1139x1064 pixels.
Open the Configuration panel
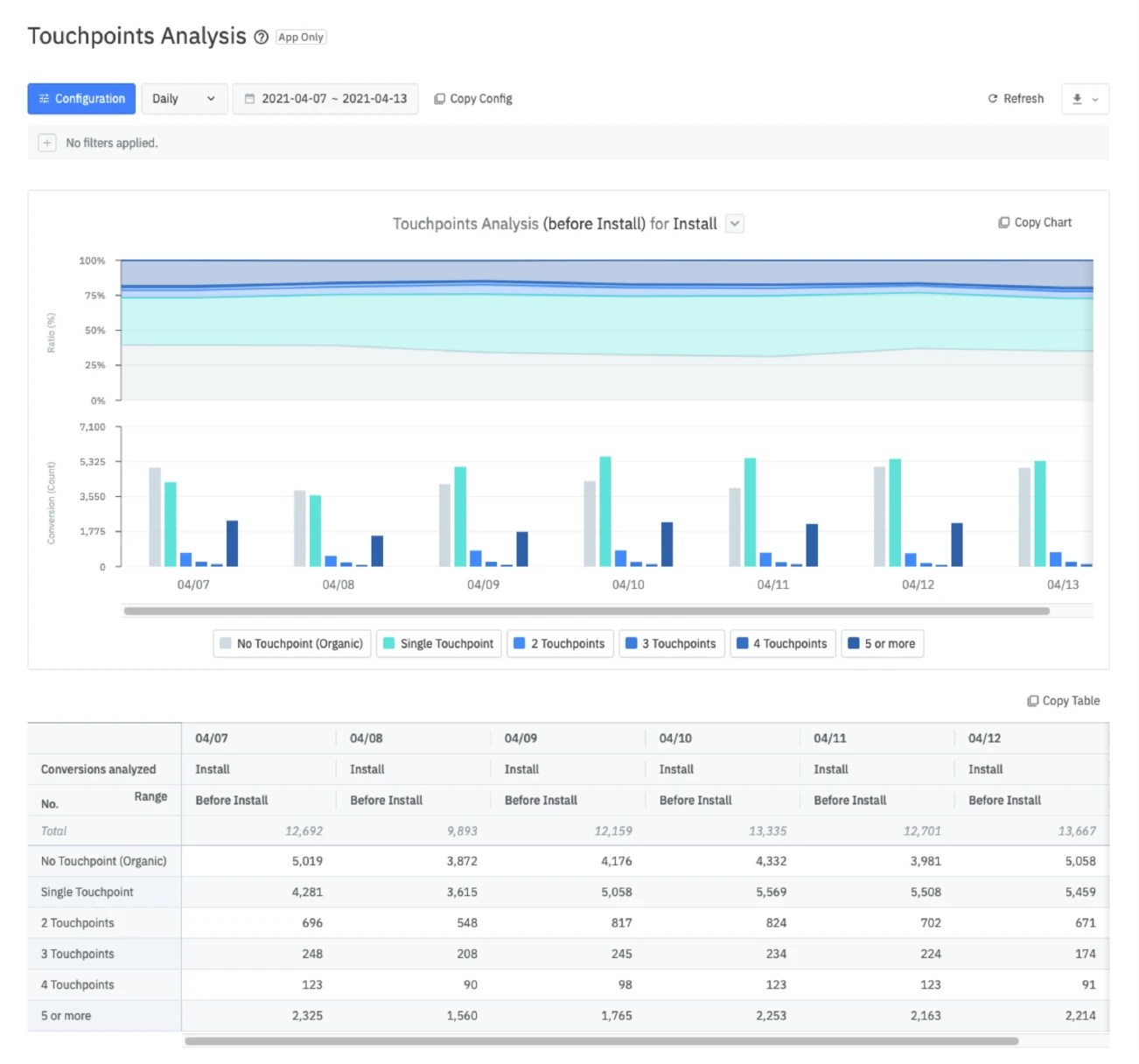pos(81,99)
